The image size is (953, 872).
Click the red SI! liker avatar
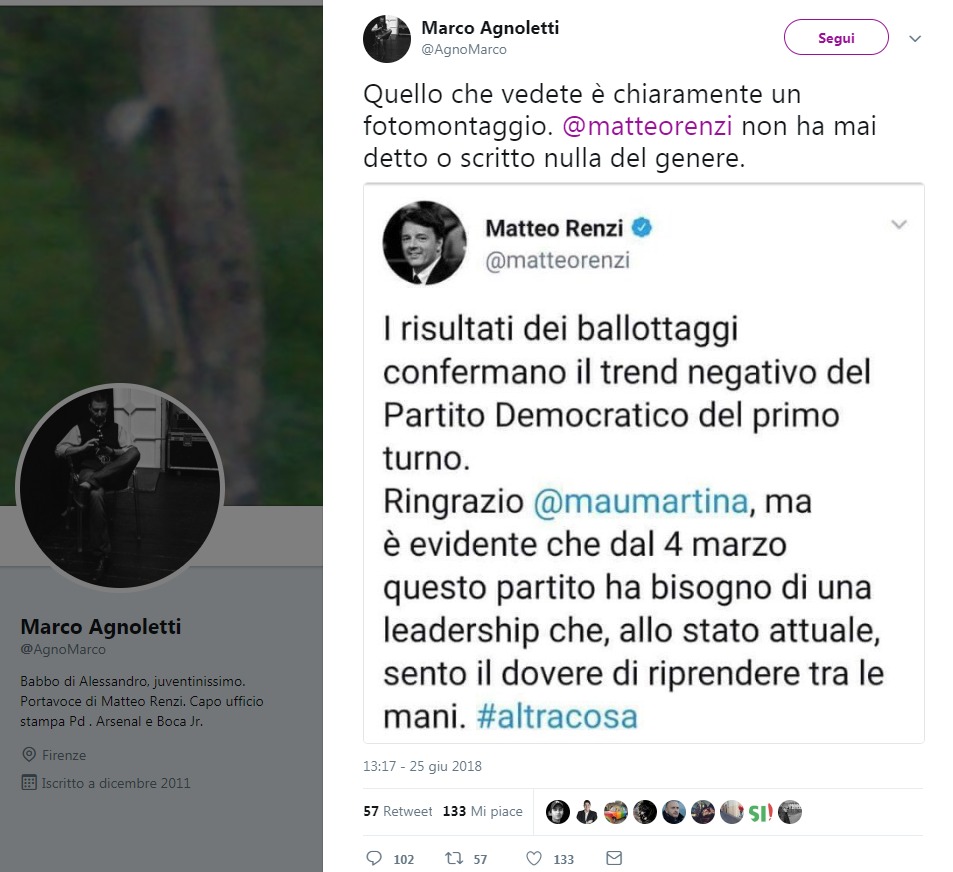(x=760, y=812)
